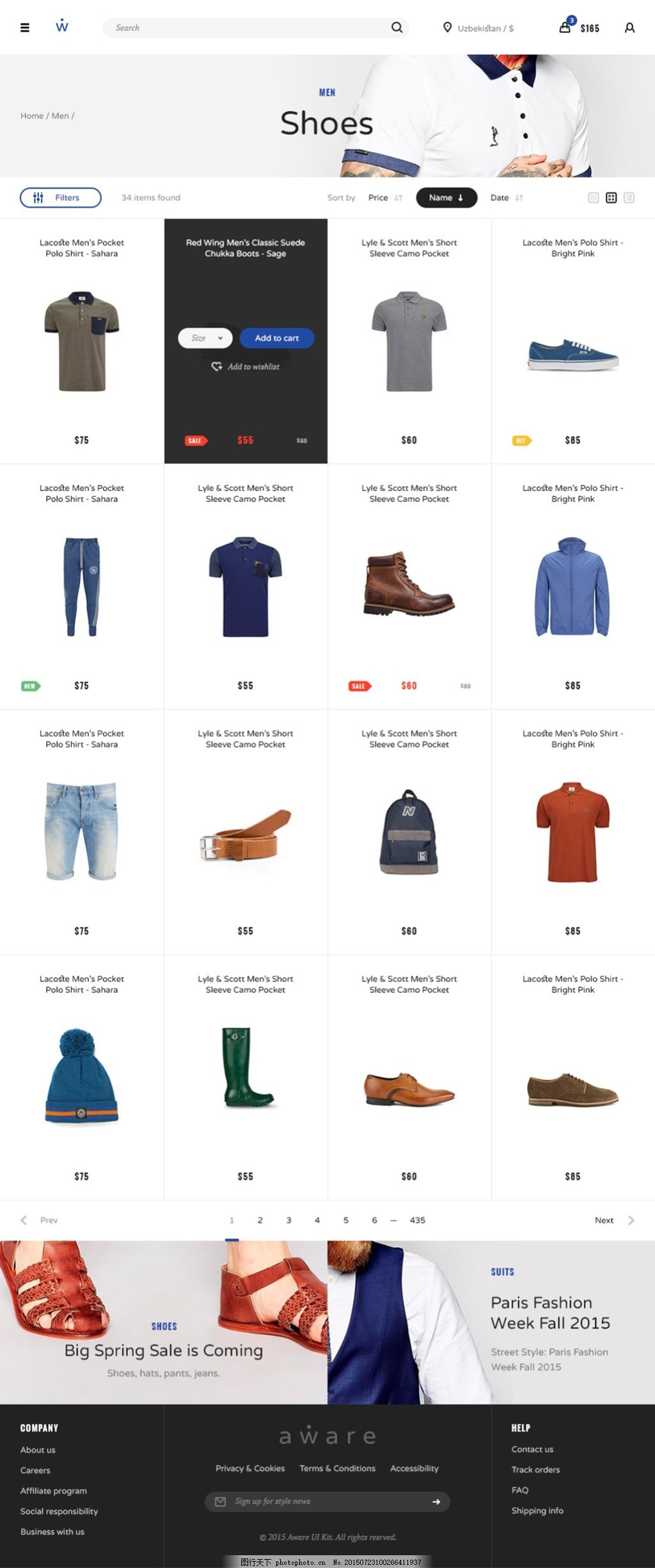Open the Size dropdown
655x1568 pixels.
tap(205, 338)
